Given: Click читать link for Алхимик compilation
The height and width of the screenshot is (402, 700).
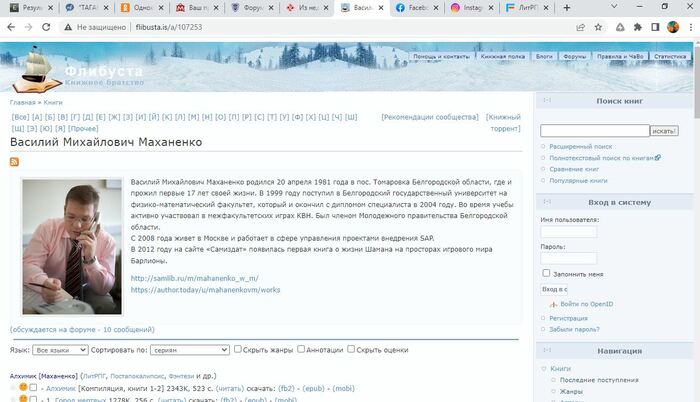Looking at the screenshot, I should coord(230,389).
